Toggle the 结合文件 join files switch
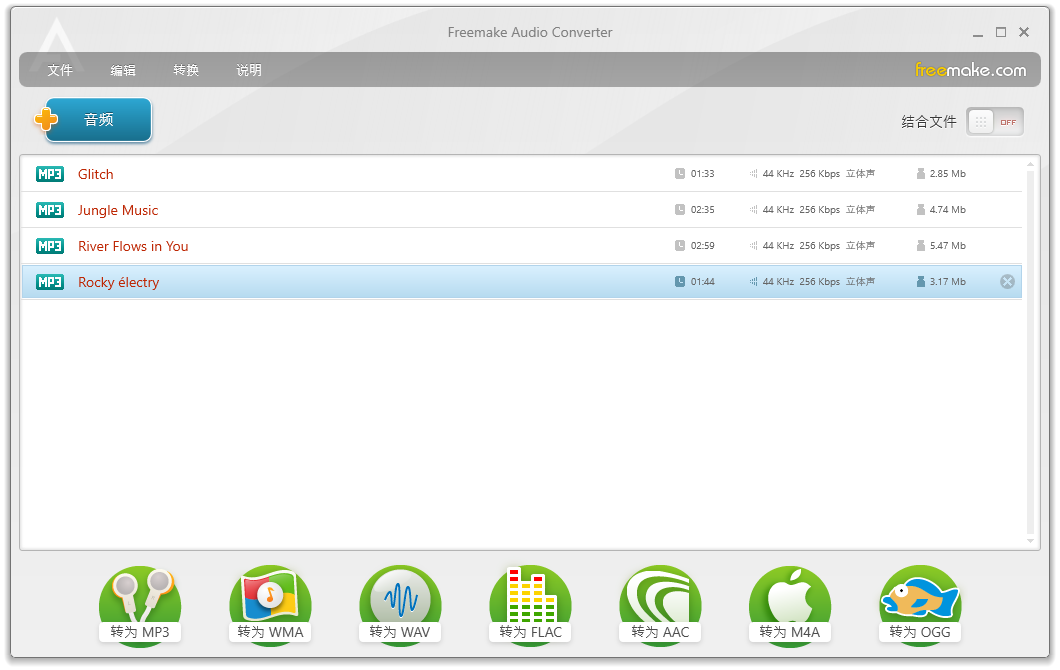The width and height of the screenshot is (1060, 670). pyautogui.click(x=994, y=122)
